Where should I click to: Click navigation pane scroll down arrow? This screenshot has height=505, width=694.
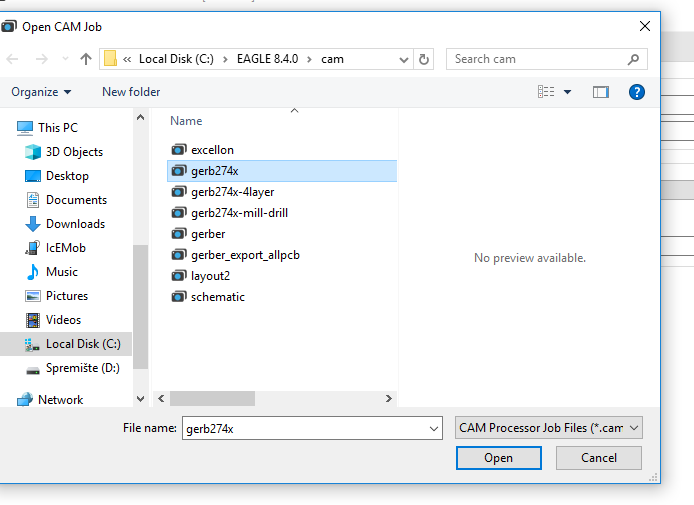(140, 399)
